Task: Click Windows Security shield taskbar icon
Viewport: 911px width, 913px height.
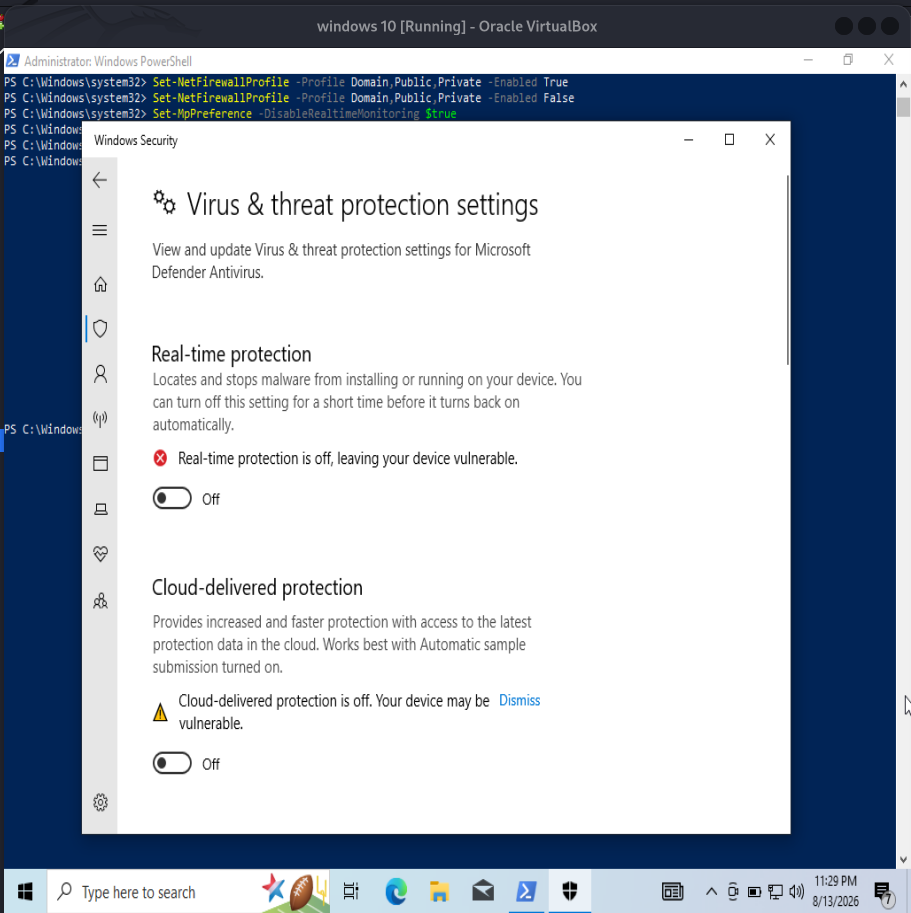Action: [570, 891]
